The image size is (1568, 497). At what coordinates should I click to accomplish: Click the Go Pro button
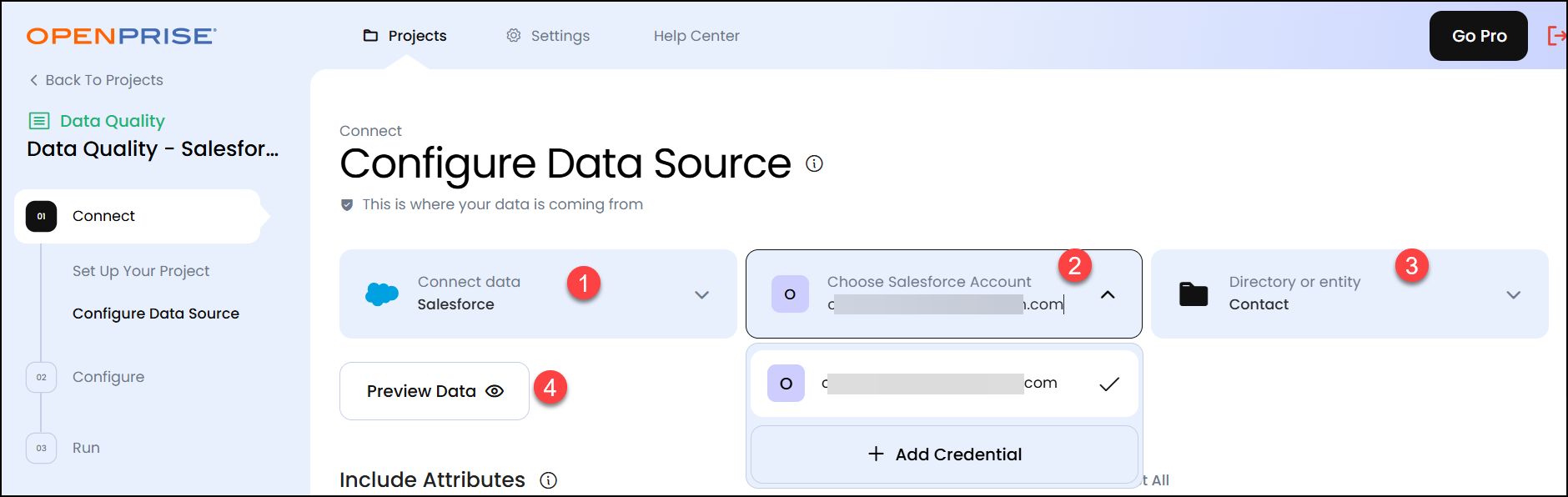[x=1479, y=36]
